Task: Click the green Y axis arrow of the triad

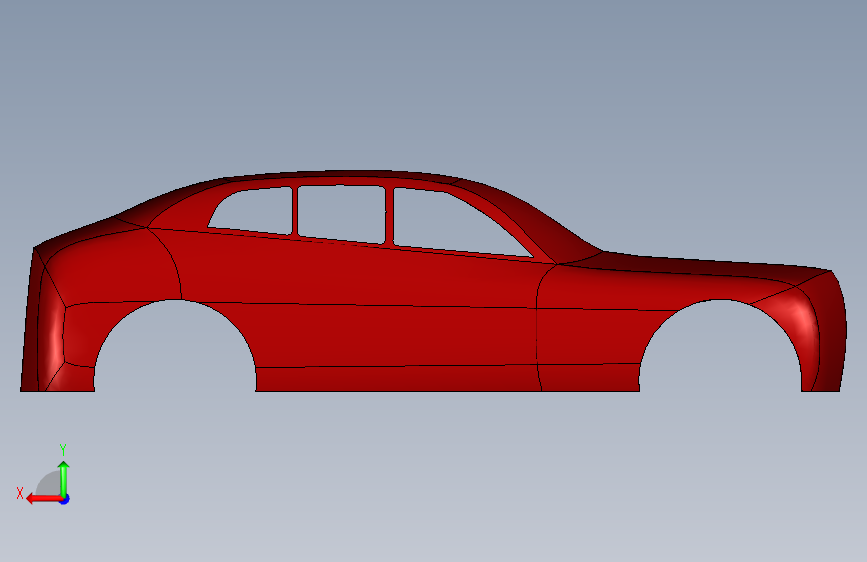Action: coord(64,478)
